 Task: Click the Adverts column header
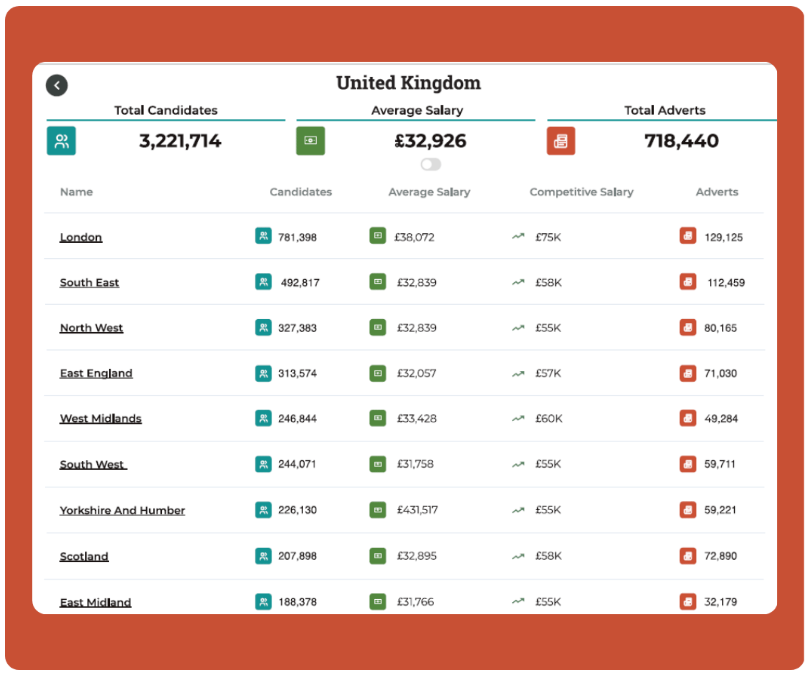click(717, 192)
